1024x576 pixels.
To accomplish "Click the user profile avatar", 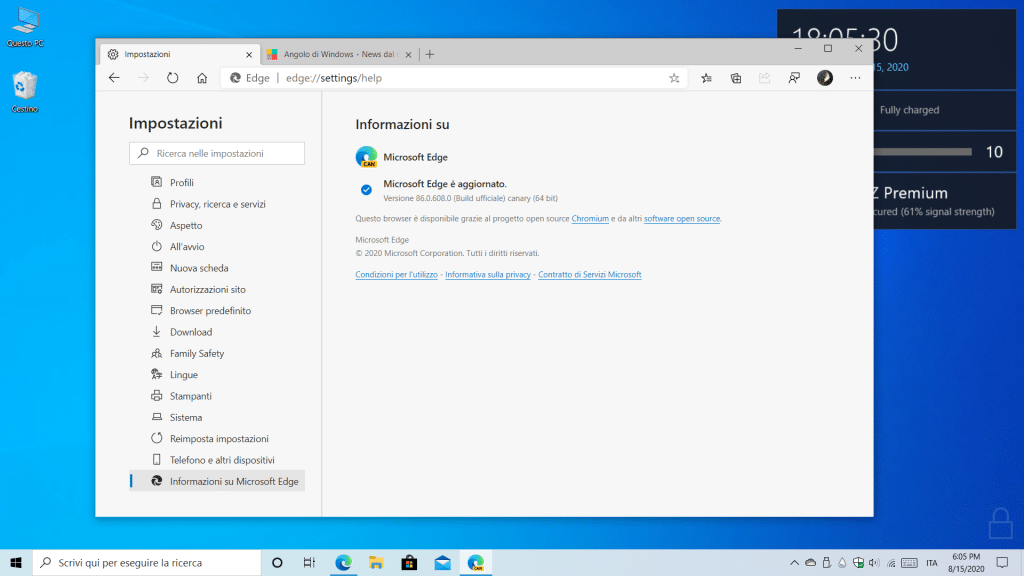I will coord(825,78).
